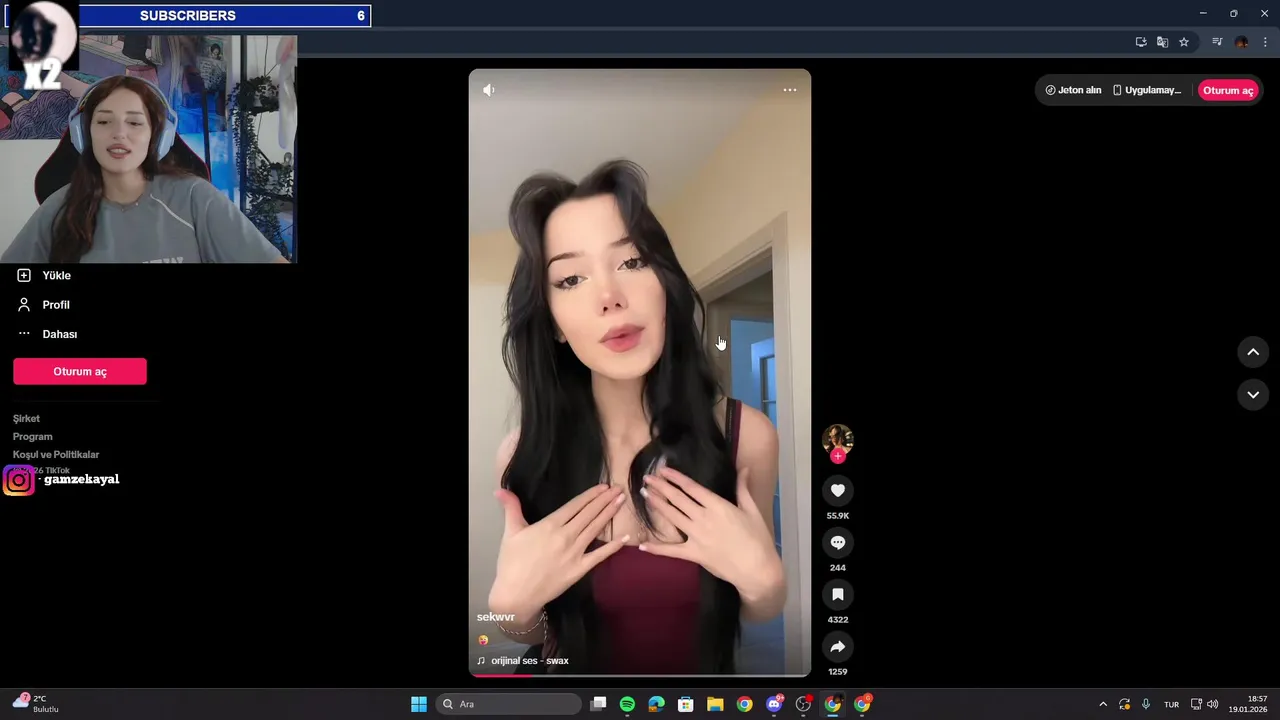Click the microphone tray icon
This screenshot has width=1280, height=720.
(1146, 704)
